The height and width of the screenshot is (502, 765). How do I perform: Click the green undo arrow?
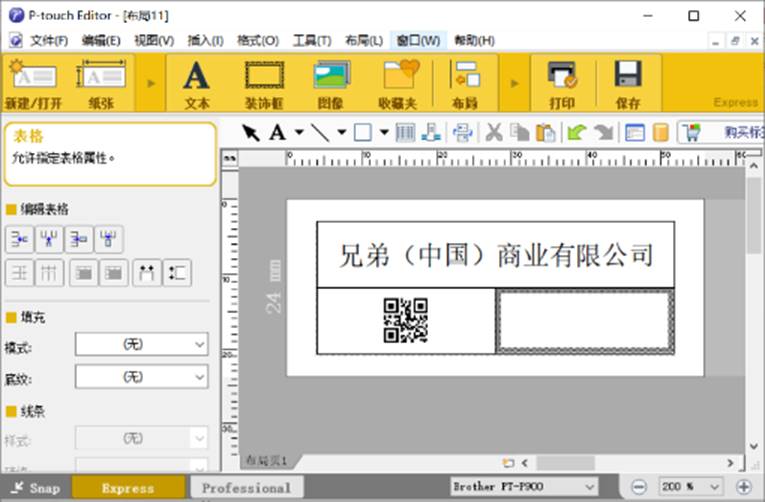tap(577, 133)
